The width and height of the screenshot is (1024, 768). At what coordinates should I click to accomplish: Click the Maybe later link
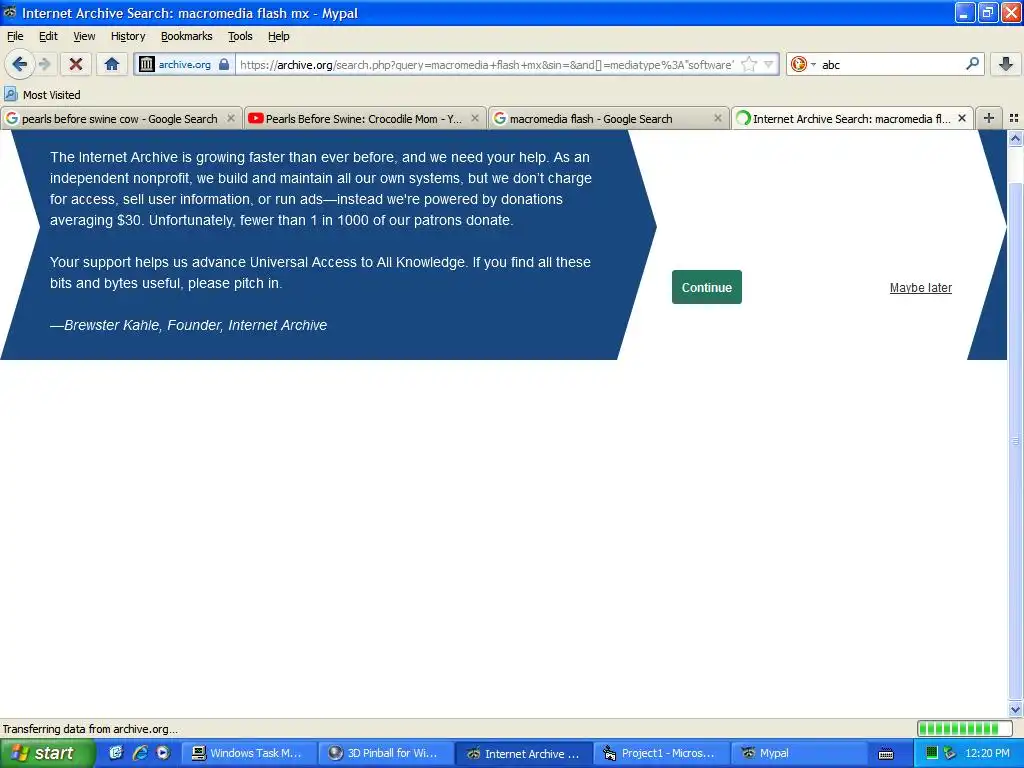[x=920, y=288]
